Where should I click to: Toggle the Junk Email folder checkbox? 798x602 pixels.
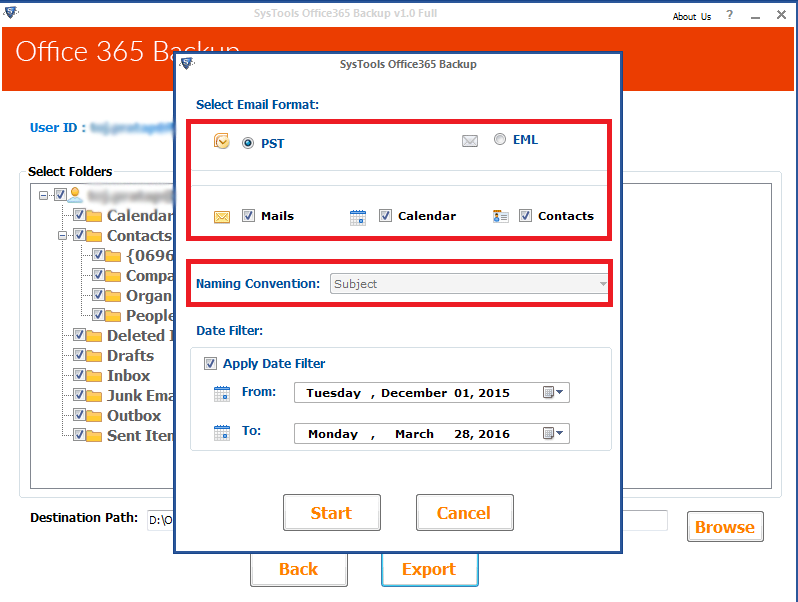click(x=79, y=394)
